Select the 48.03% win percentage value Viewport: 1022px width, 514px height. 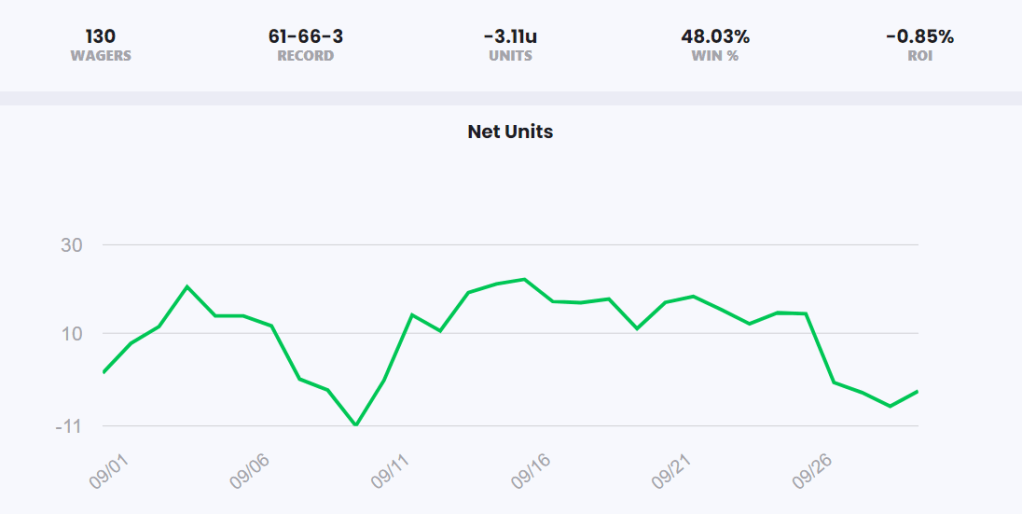tap(715, 37)
